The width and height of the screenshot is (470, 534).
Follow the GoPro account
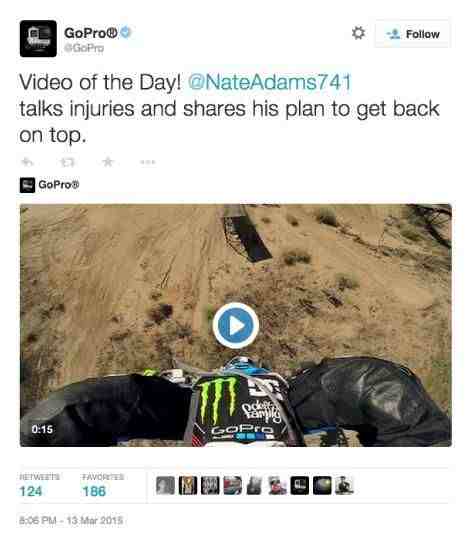pos(413,34)
